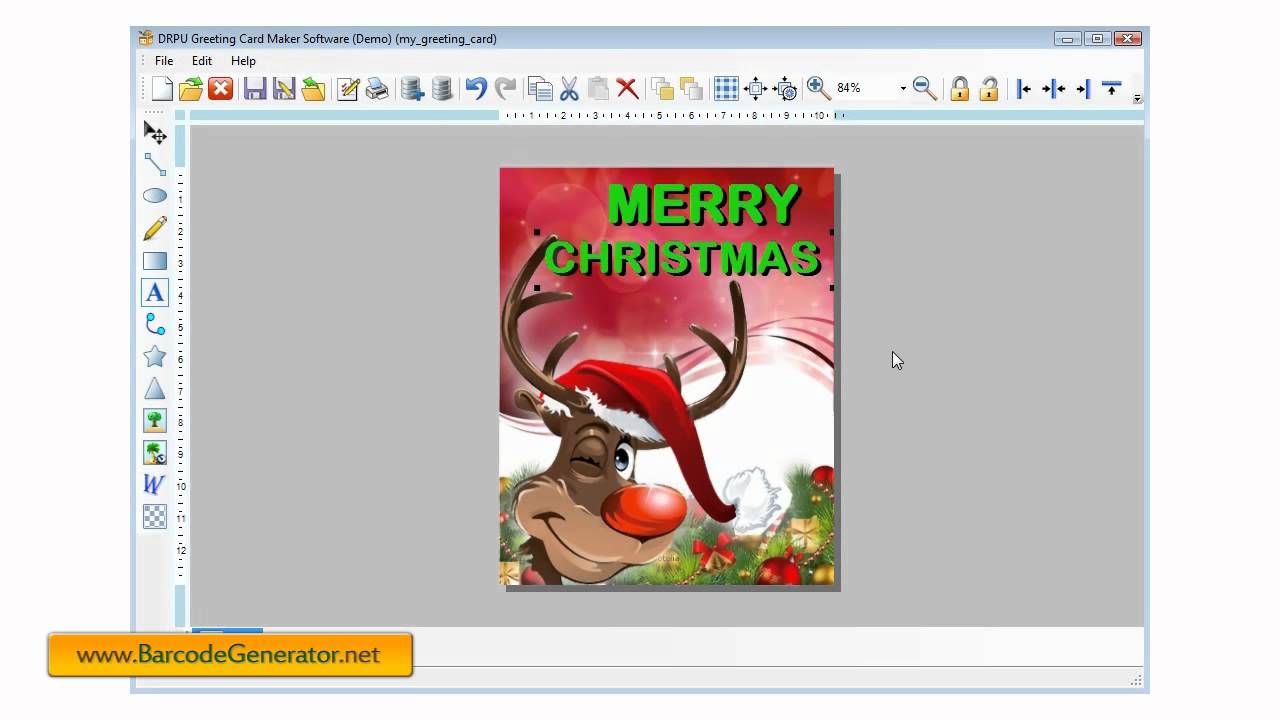
Task: Open the Edit menu
Action: 202,61
